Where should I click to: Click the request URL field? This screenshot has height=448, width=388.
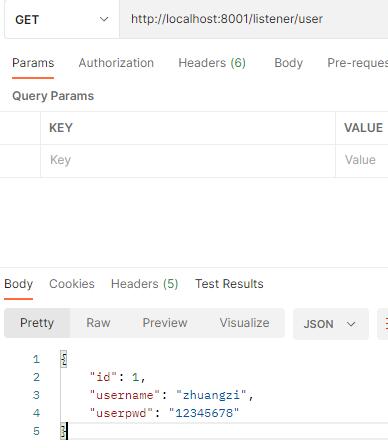[254, 19]
